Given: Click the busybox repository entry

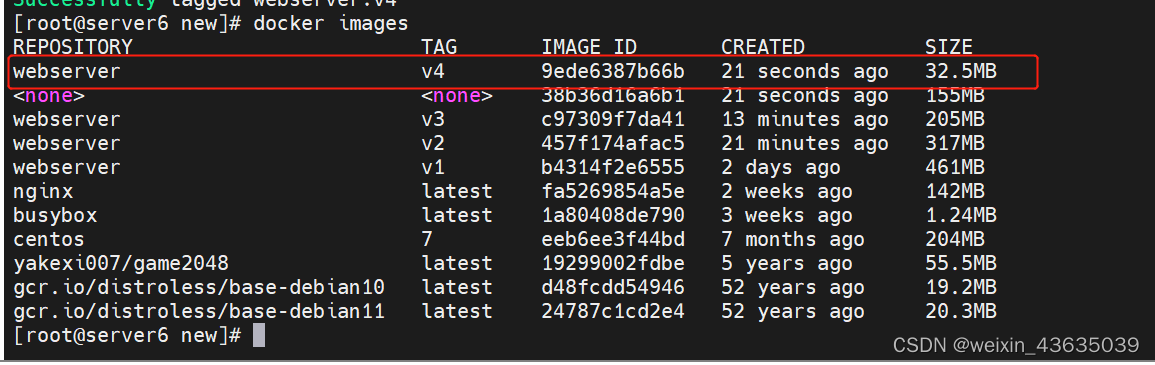Looking at the screenshot, I should pyautogui.click(x=55, y=216).
